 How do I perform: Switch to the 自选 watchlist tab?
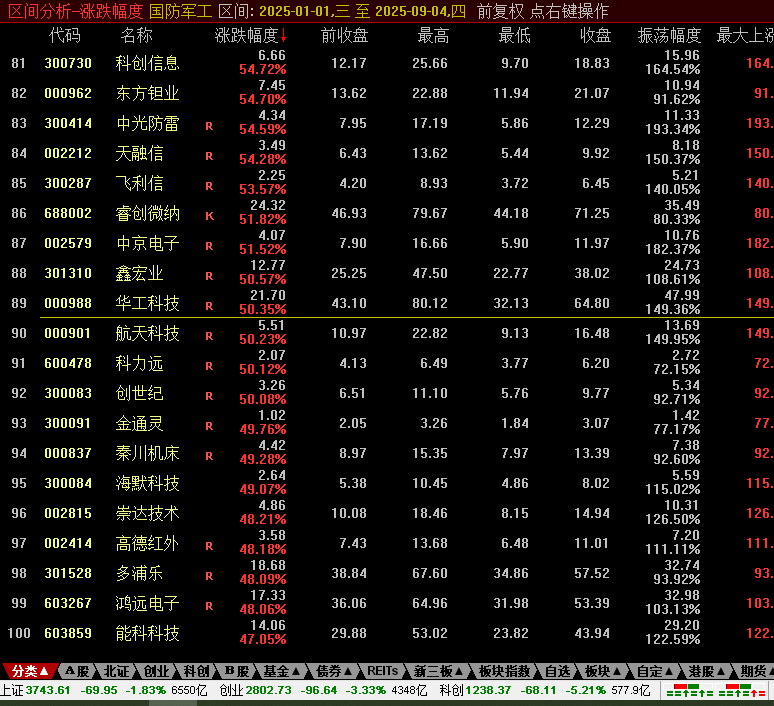click(558, 671)
